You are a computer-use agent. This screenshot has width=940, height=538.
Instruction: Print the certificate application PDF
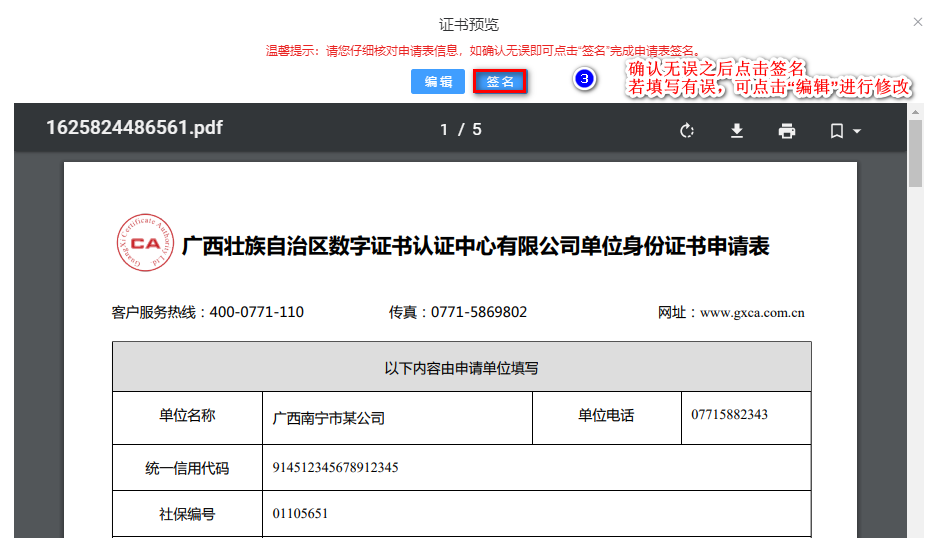point(787,131)
